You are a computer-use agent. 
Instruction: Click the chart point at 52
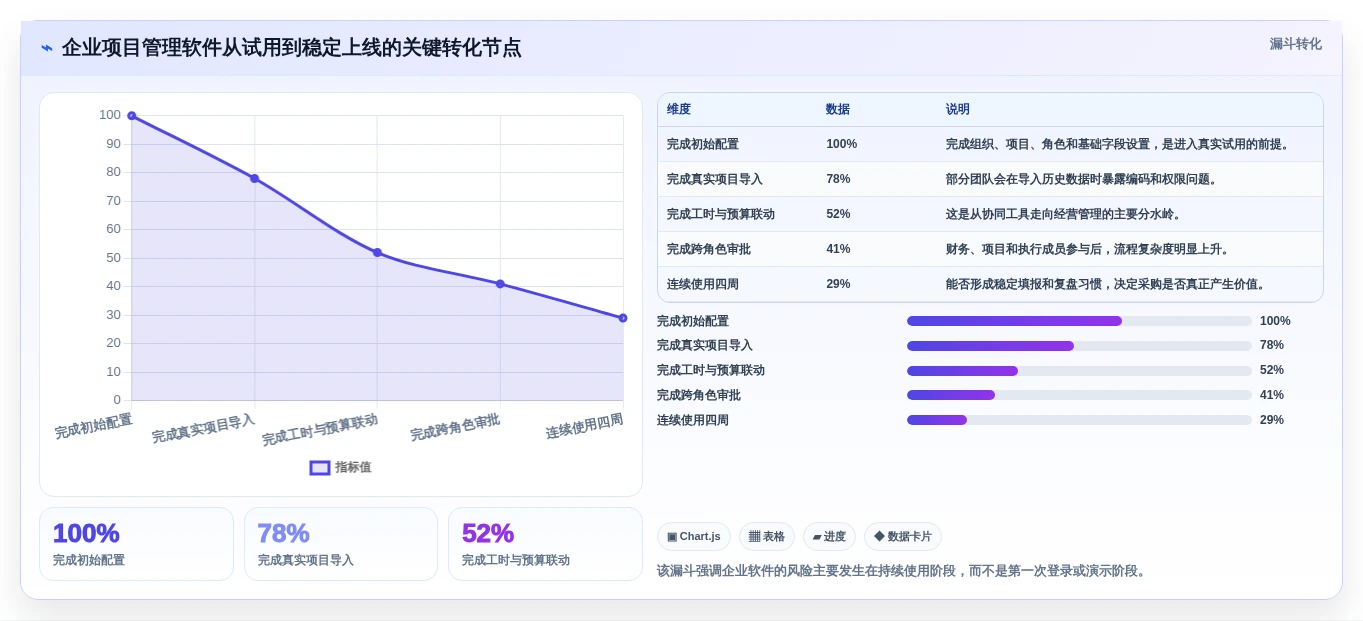coord(377,252)
